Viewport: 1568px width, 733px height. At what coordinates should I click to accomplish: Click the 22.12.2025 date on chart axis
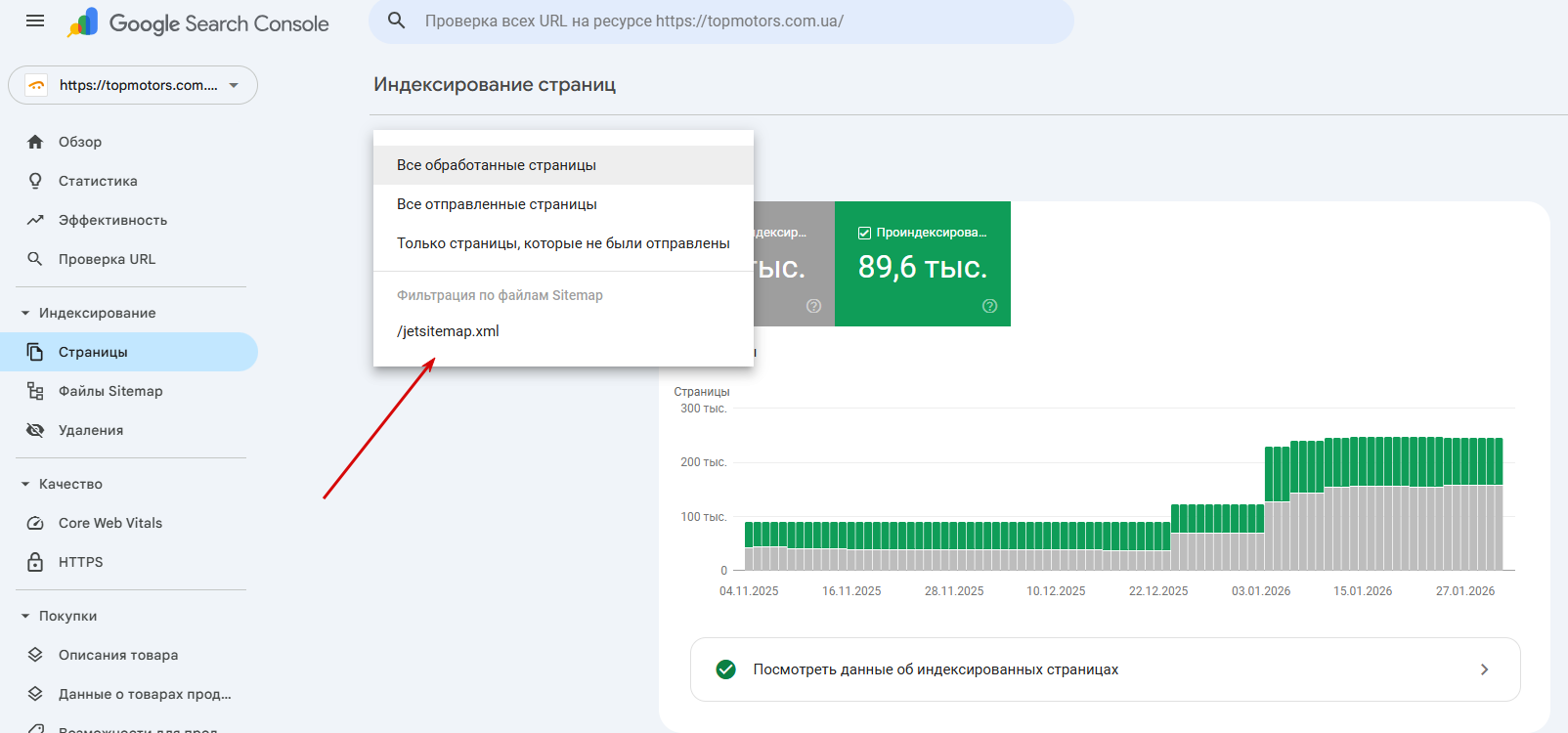point(1158,591)
